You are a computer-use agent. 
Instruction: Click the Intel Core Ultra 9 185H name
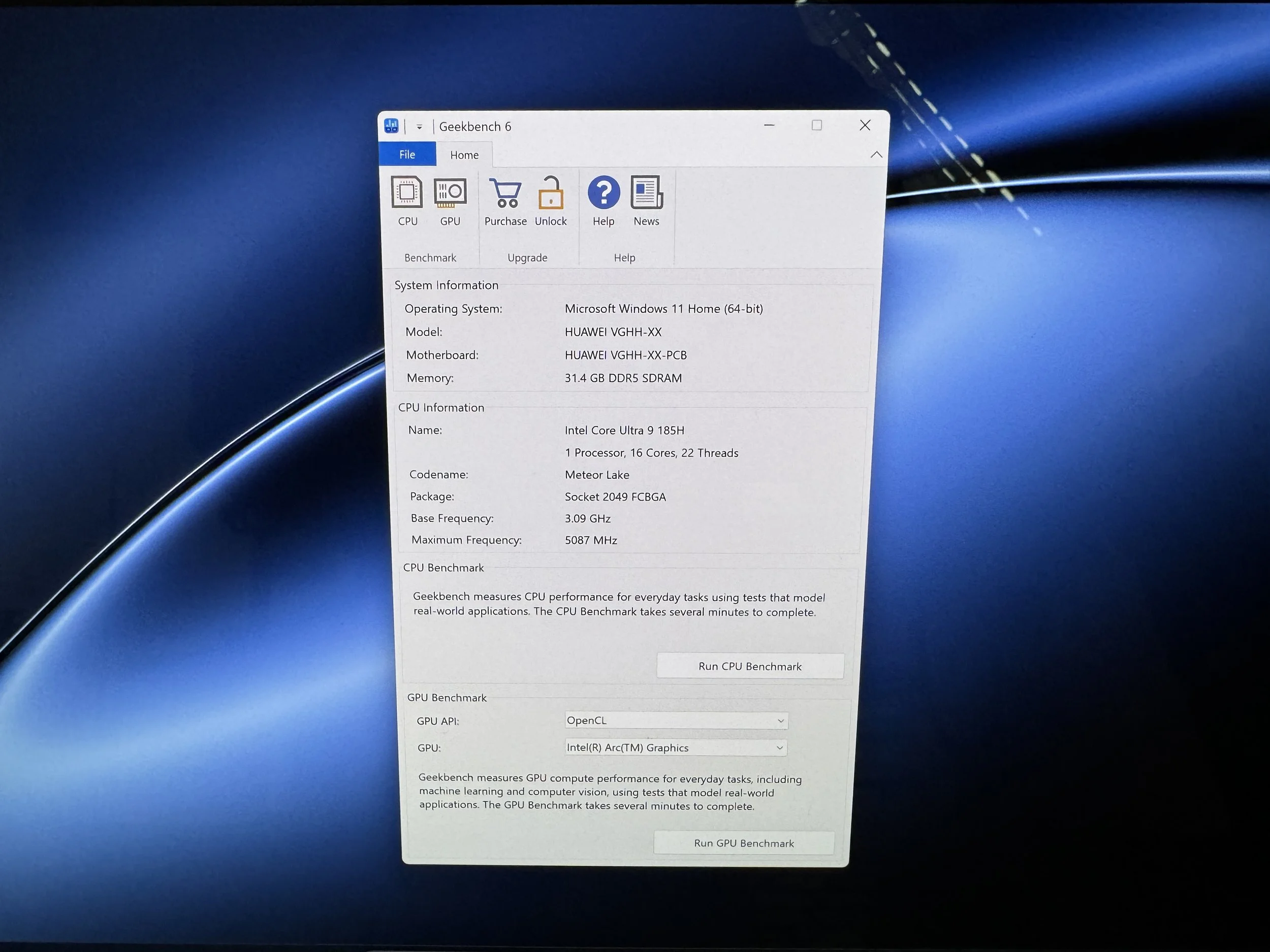pos(624,431)
